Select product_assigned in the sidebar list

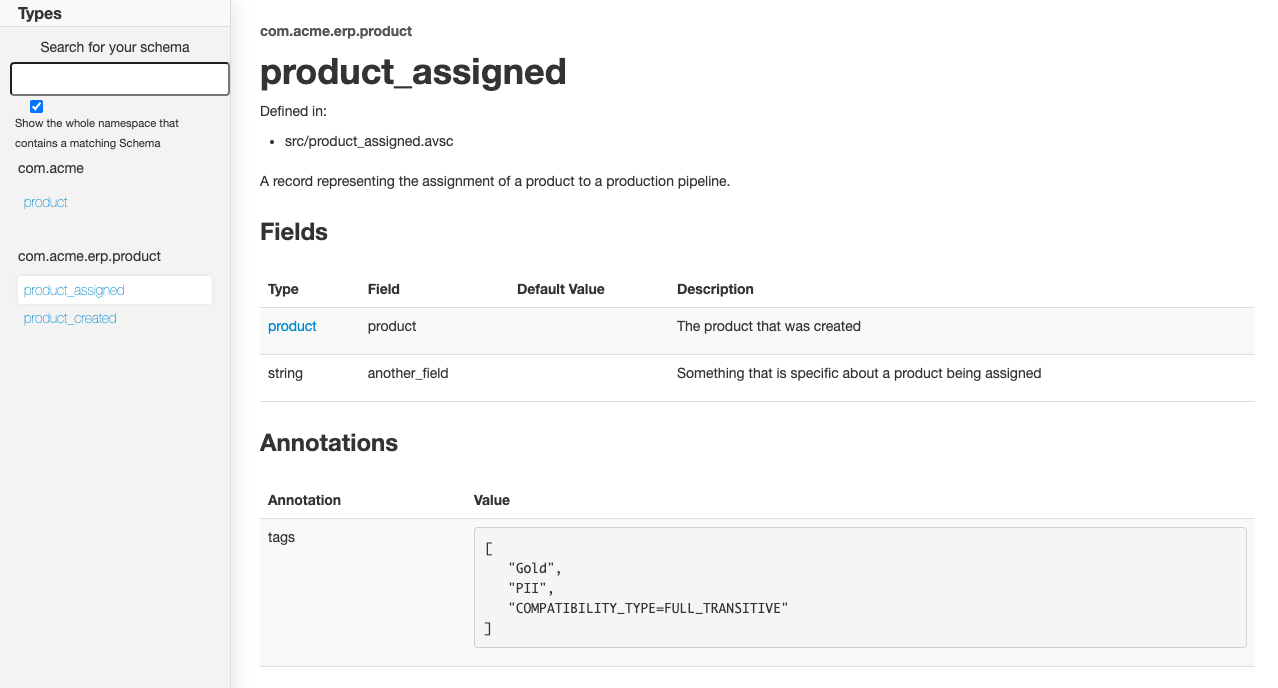tap(74, 290)
